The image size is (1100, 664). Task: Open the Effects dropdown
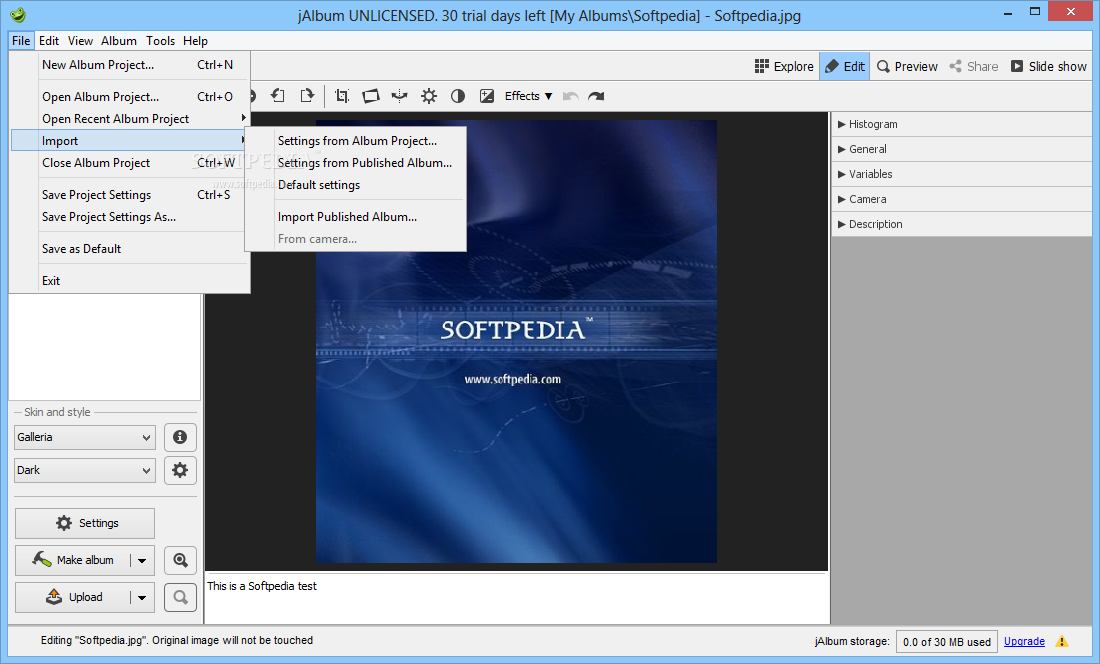(528, 96)
